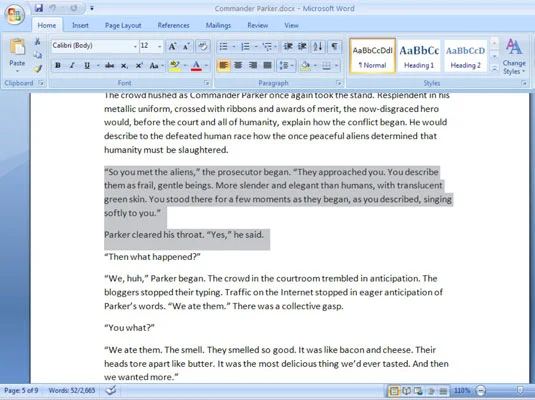Toggle Bold formatting on selection
Screen dimensions: 535x400
pos(58,66)
